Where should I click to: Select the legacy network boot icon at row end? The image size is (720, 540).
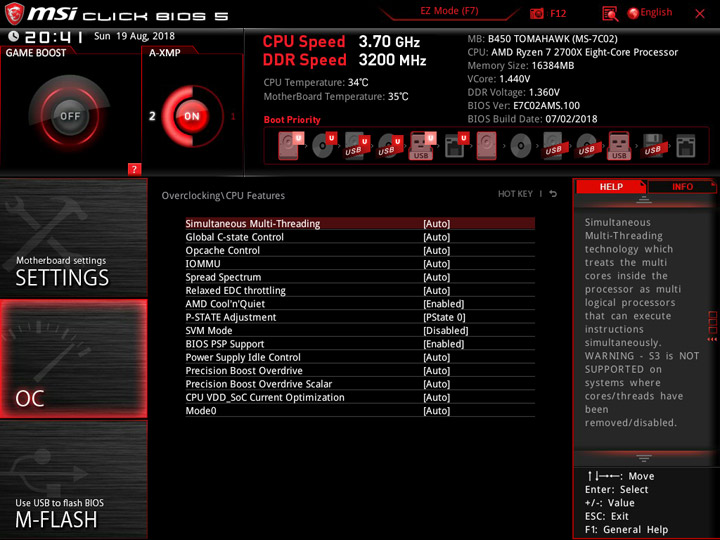pyautogui.click(x=686, y=146)
